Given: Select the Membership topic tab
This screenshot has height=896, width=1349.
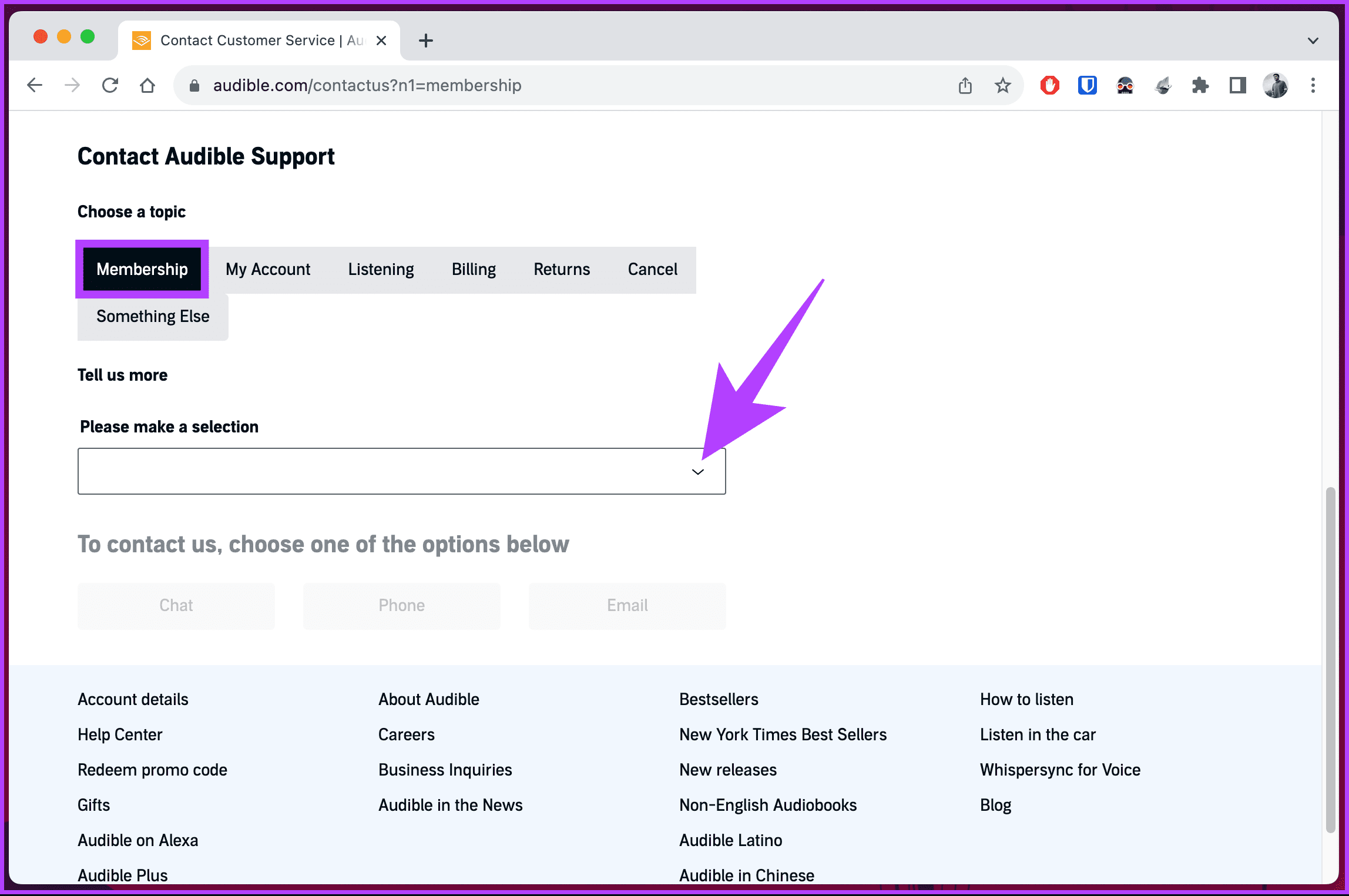Looking at the screenshot, I should [142, 269].
